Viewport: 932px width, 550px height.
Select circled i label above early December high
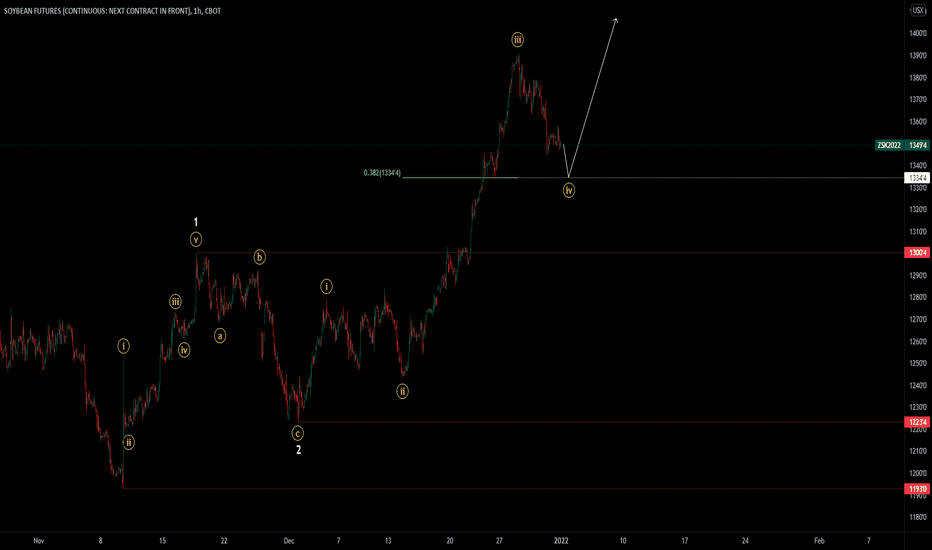tap(326, 287)
